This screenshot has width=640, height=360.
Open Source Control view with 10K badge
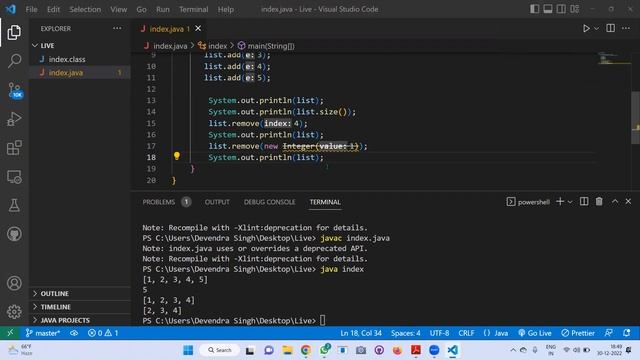pos(15,90)
